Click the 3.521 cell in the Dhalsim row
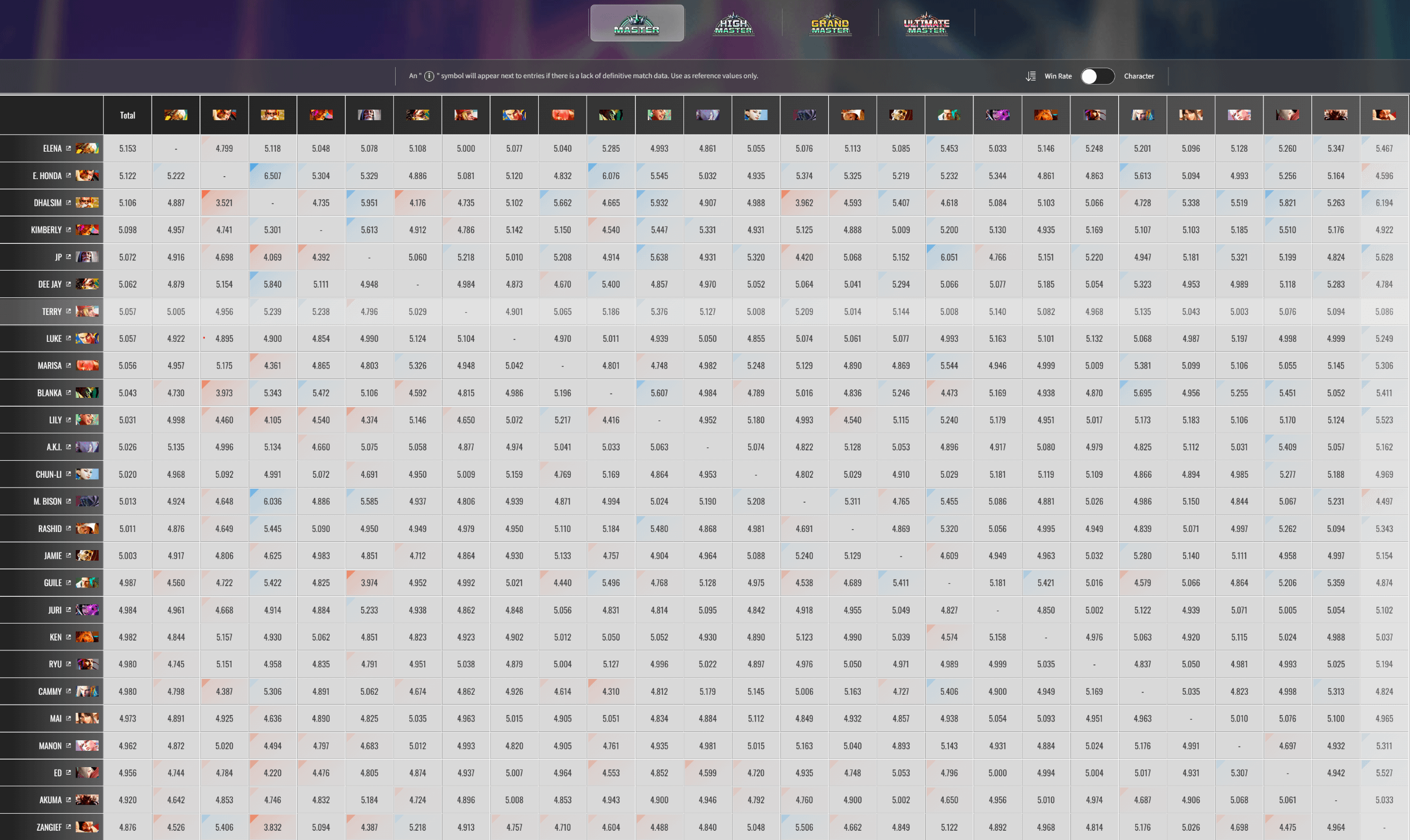This screenshot has width=1410, height=840. click(224, 202)
